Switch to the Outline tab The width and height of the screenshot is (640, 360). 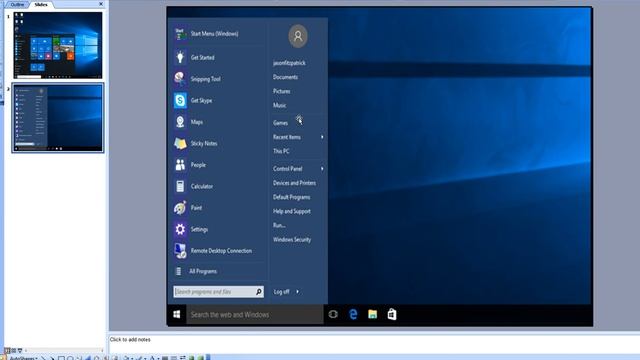tap(17, 4)
